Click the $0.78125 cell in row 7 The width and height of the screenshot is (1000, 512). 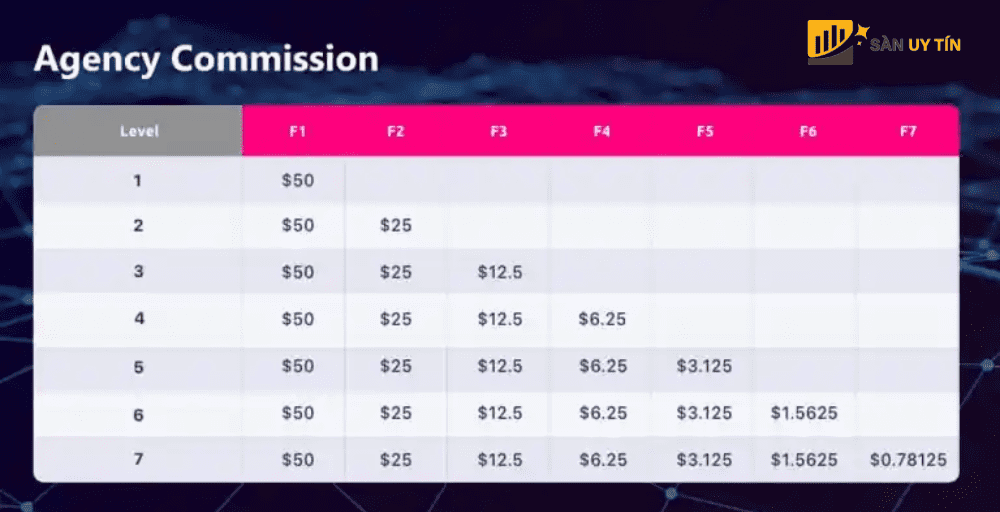click(908, 460)
